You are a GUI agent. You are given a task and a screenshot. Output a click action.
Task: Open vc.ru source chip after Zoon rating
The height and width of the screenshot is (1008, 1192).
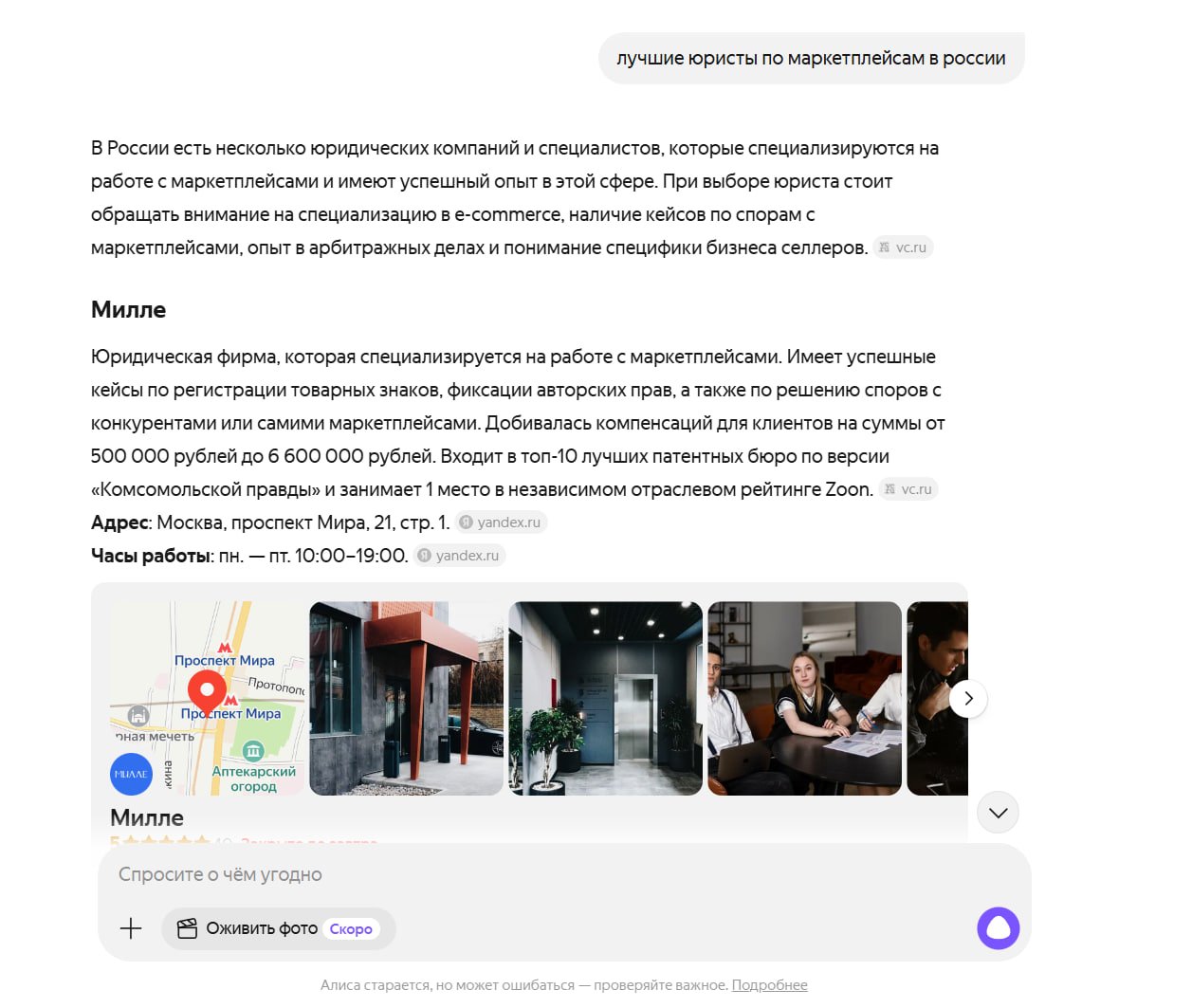(x=908, y=489)
